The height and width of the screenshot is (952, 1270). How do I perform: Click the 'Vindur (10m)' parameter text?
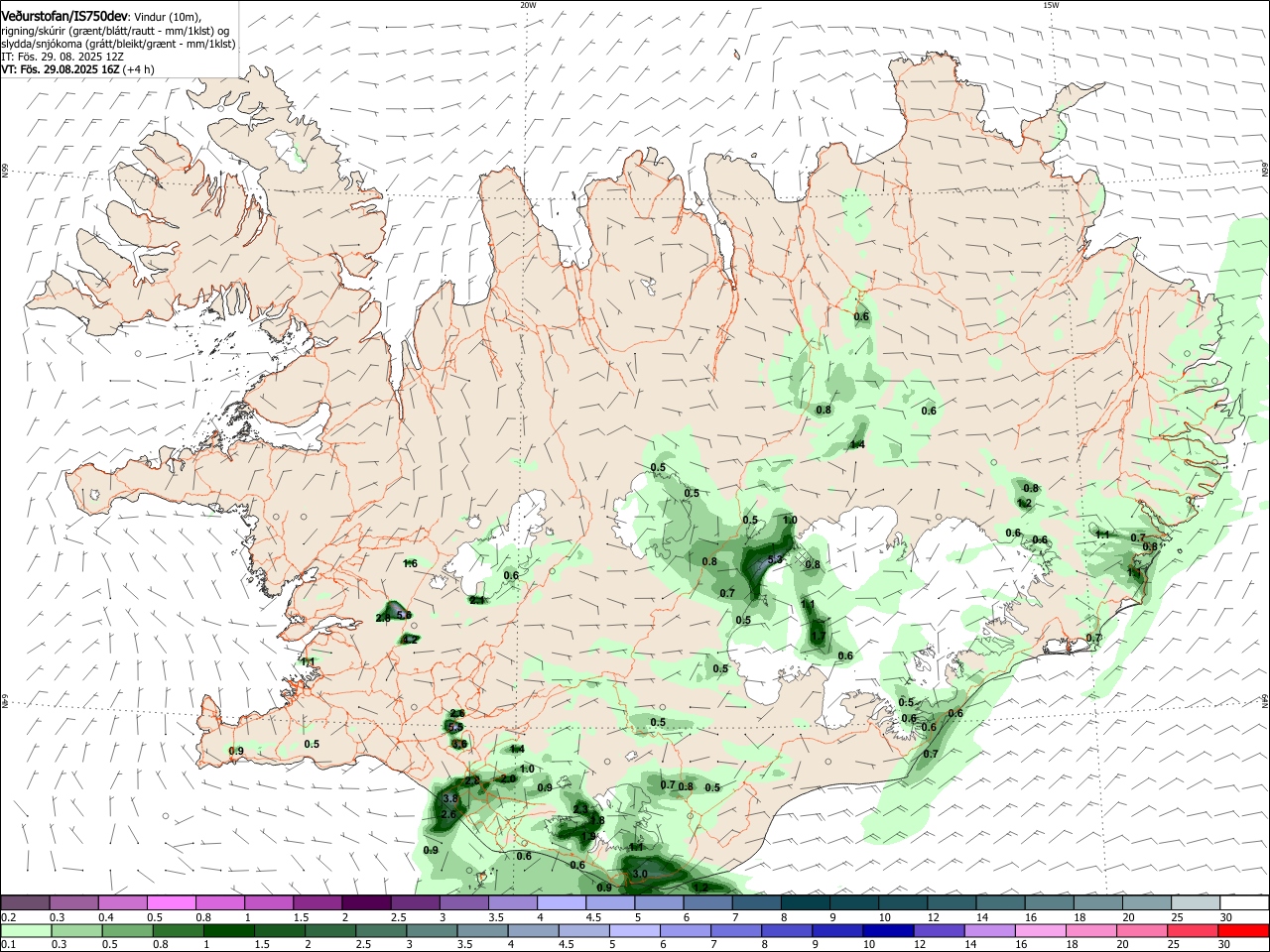(x=167, y=17)
